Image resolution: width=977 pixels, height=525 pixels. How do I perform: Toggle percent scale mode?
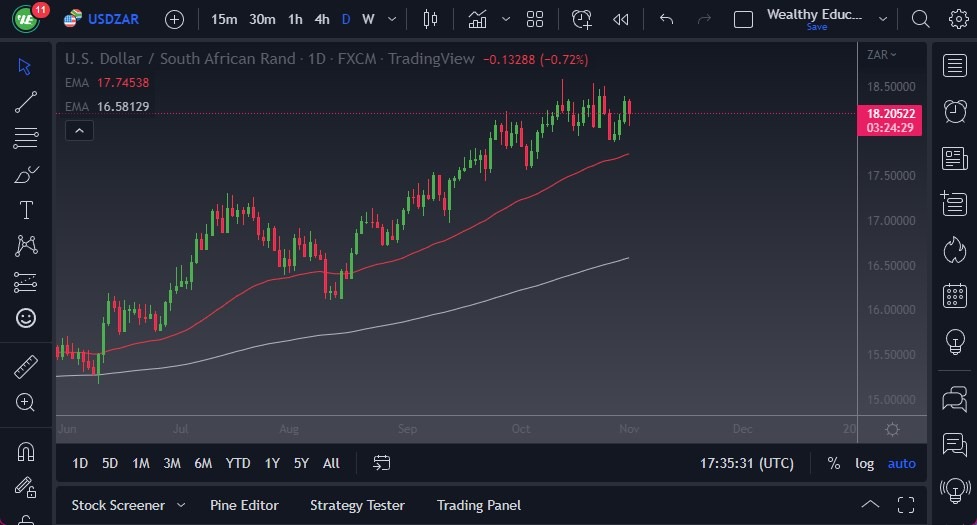833,463
